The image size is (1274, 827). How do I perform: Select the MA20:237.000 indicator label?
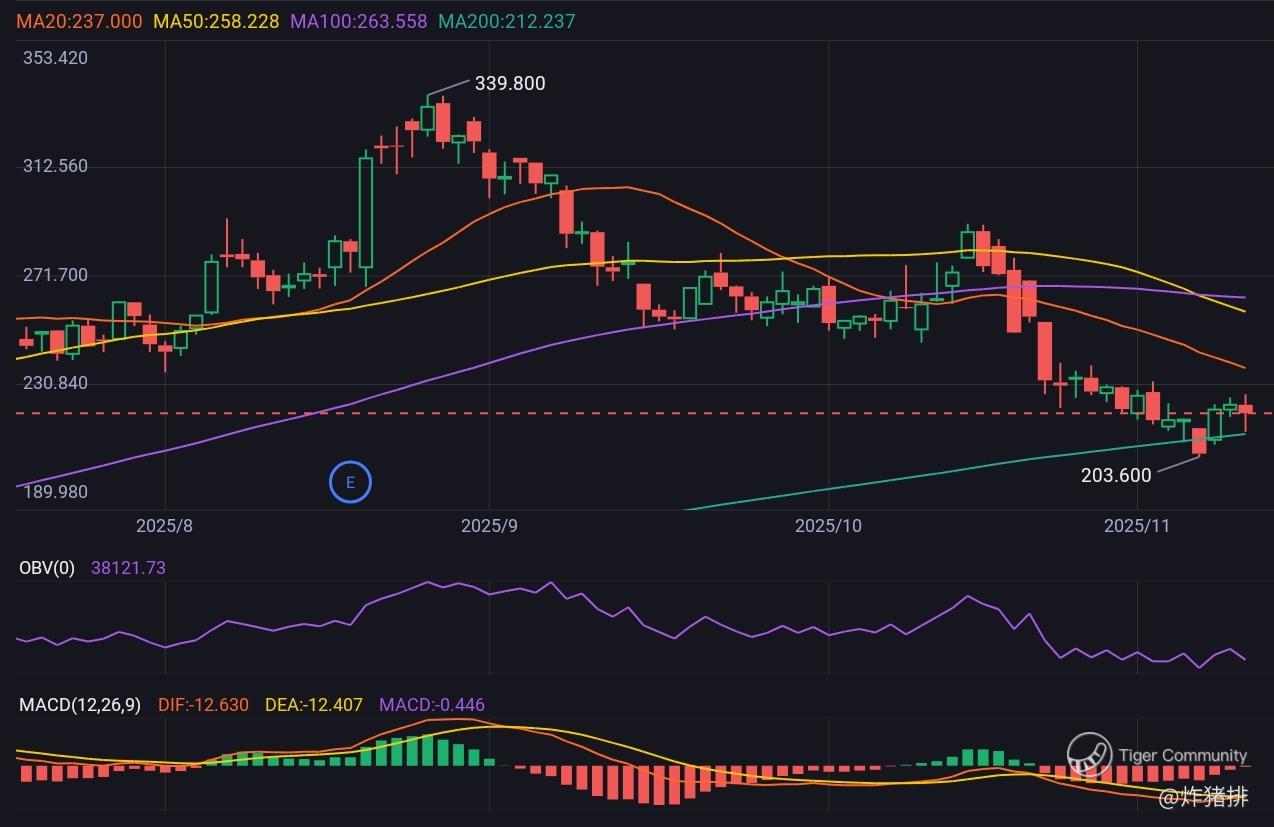pos(79,21)
